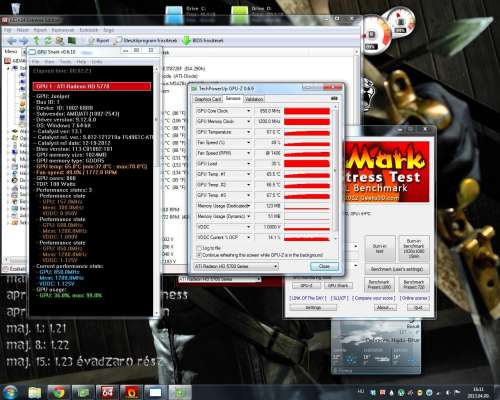Open Windows Start orb
The width and height of the screenshot is (500, 400).
pos(10,392)
